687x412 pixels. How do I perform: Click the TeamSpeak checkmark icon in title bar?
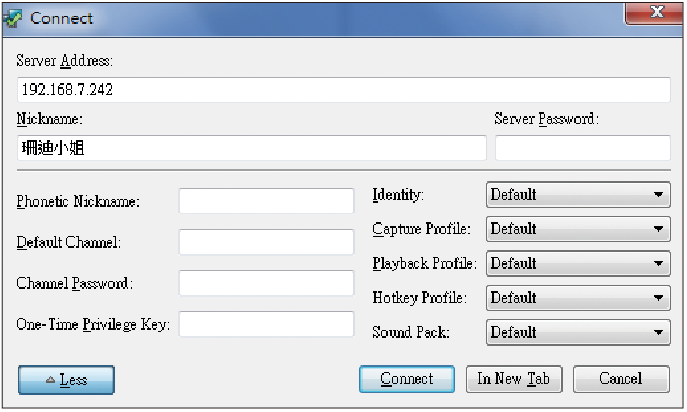(x=12, y=18)
